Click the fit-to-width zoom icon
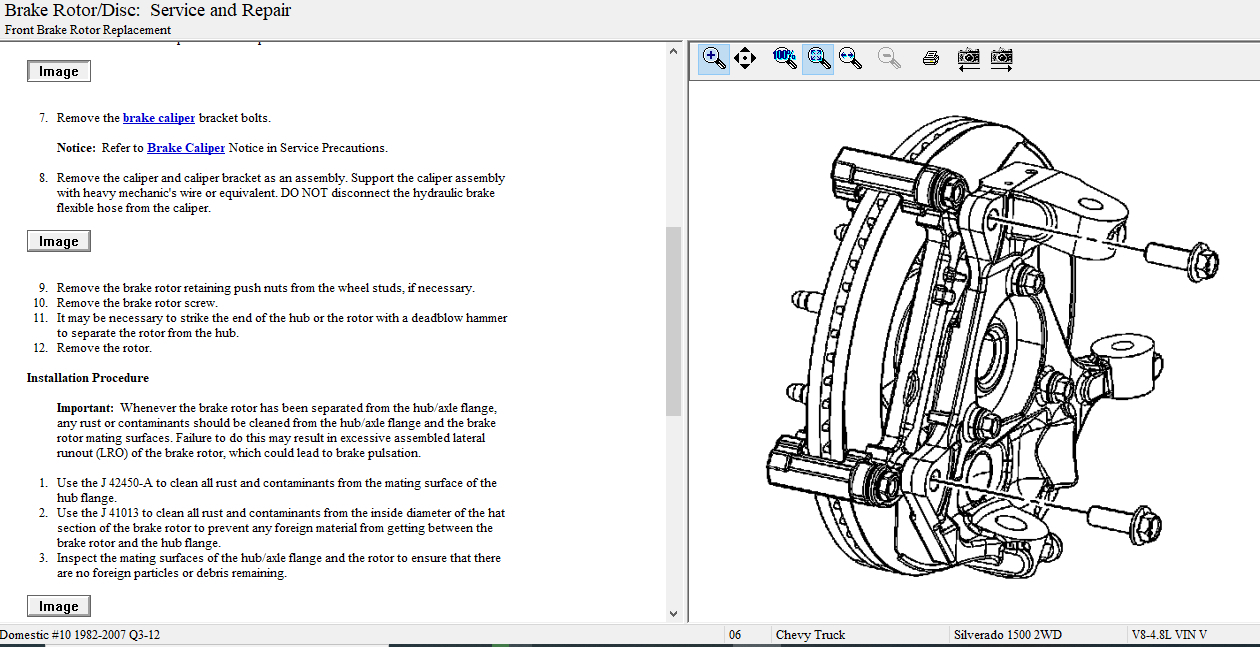The image size is (1260, 647). [x=851, y=59]
